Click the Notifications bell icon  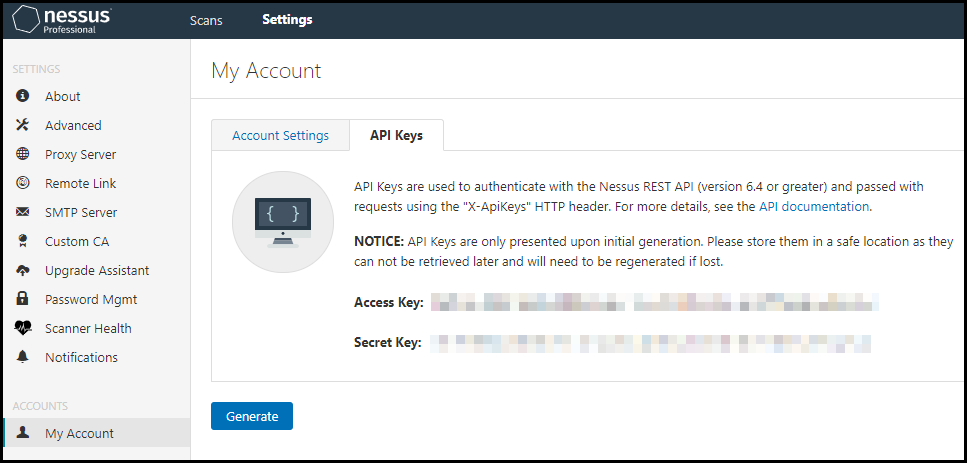point(23,357)
